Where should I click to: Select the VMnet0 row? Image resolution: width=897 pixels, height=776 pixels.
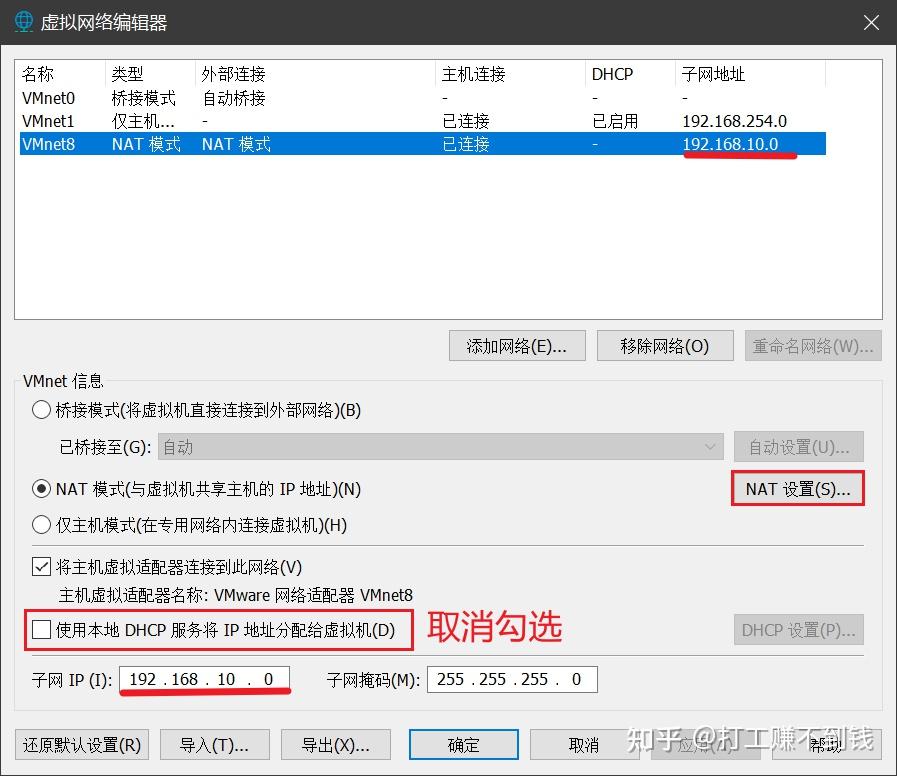click(x=423, y=98)
